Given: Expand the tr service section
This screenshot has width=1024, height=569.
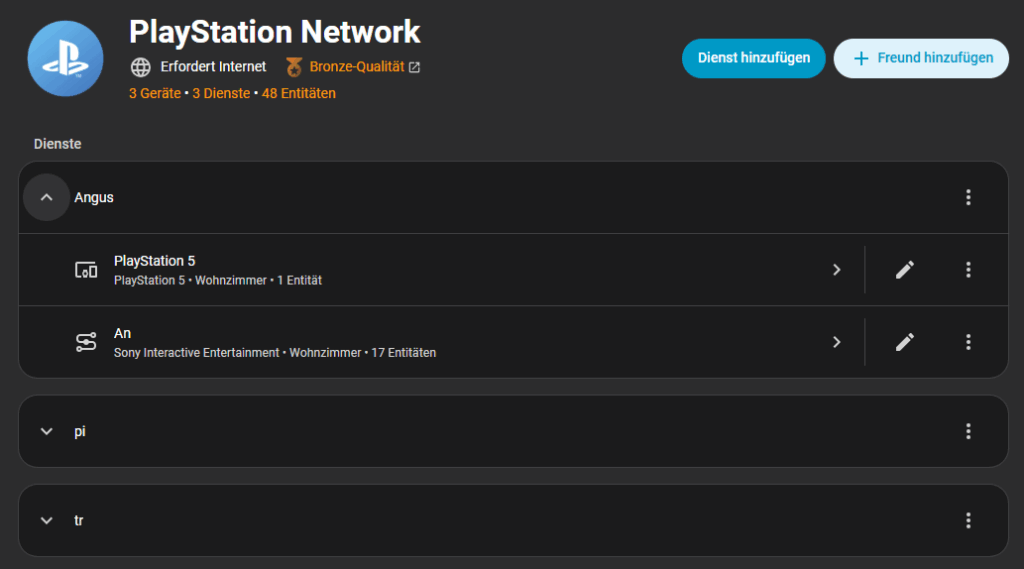Looking at the screenshot, I should point(46,521).
